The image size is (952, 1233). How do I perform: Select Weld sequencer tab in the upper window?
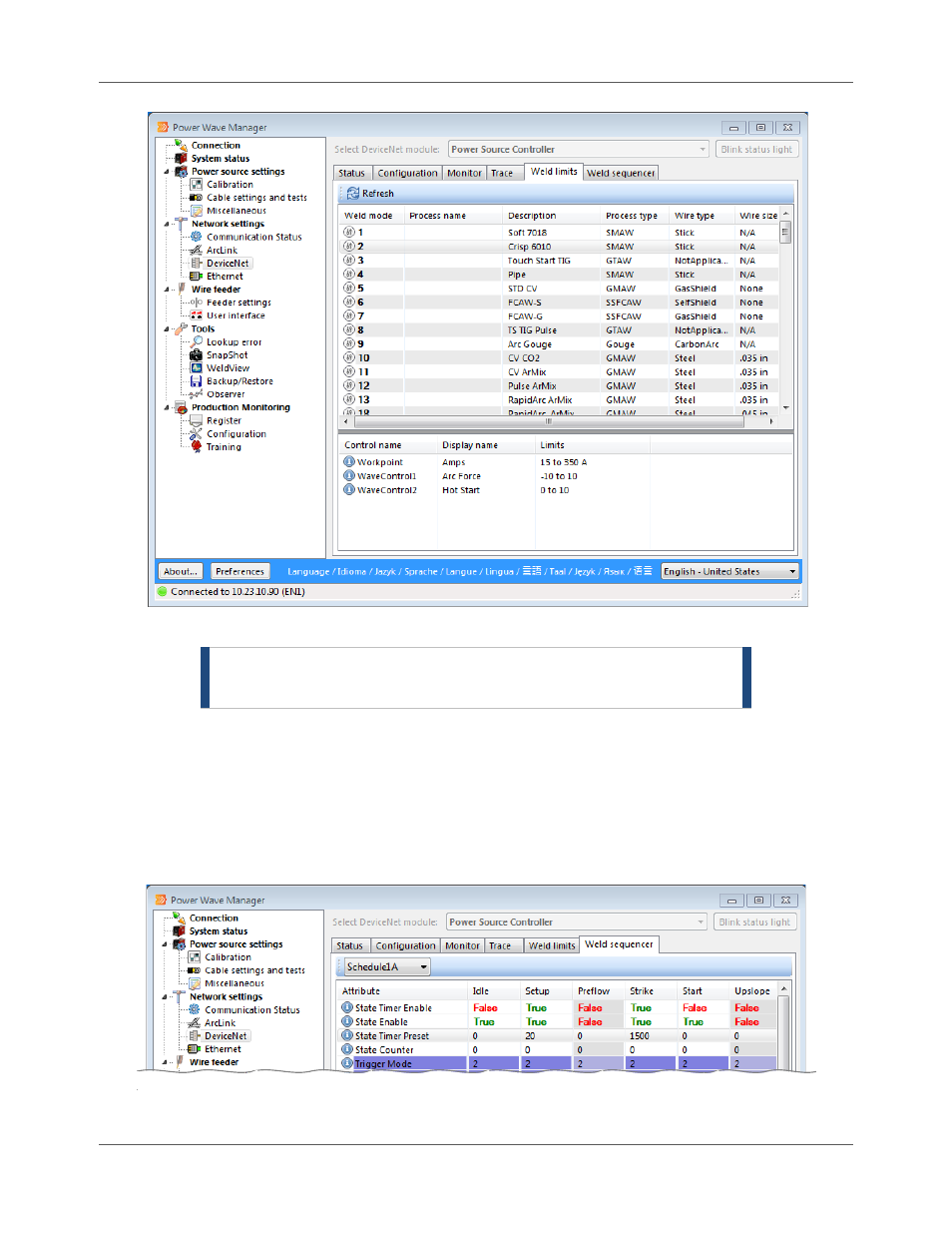(621, 173)
